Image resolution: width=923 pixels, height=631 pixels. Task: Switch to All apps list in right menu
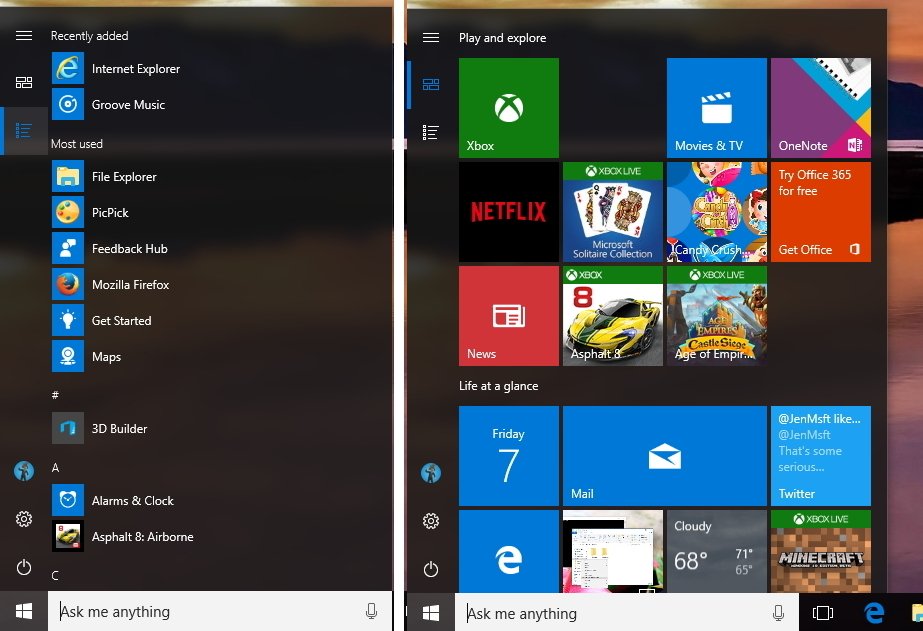[x=431, y=132]
